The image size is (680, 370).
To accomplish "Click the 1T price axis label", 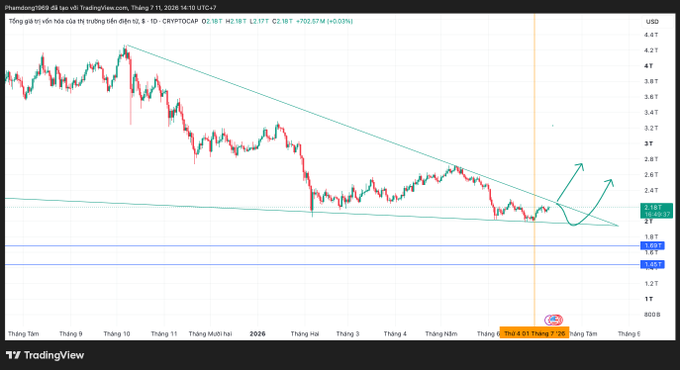I will point(648,299).
